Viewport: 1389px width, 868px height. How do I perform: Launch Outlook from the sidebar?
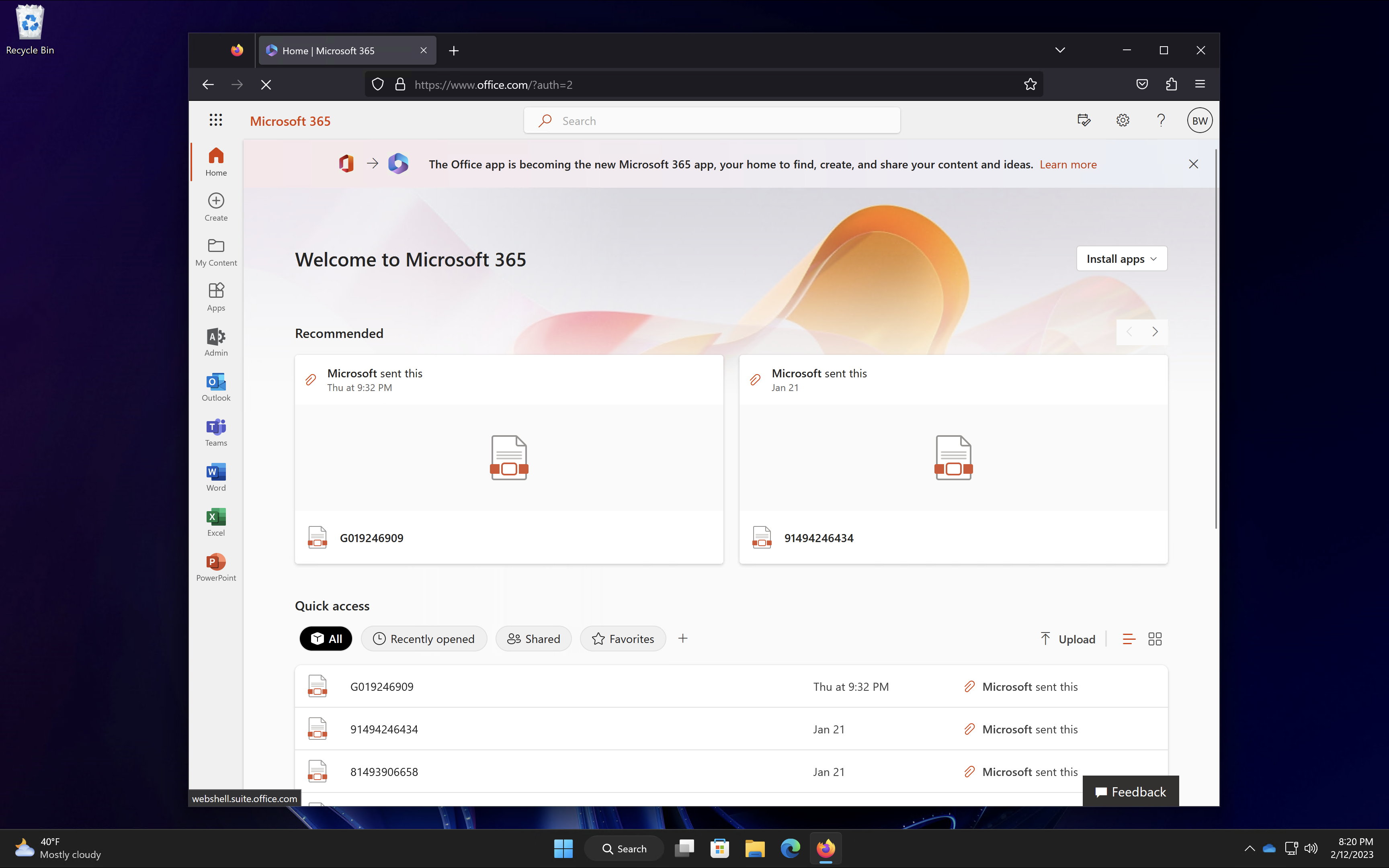216,387
